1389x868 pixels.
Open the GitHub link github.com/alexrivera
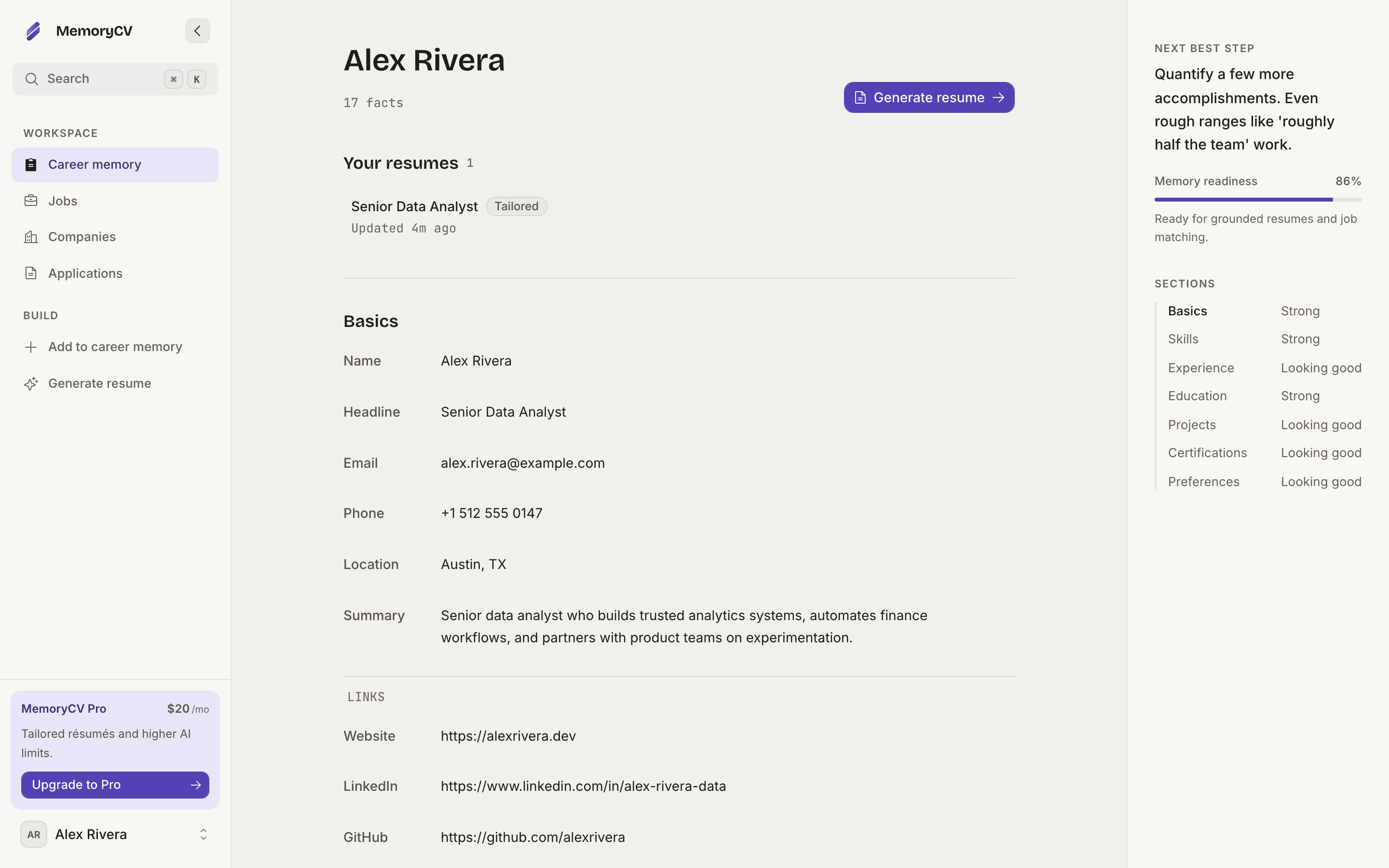click(x=532, y=837)
